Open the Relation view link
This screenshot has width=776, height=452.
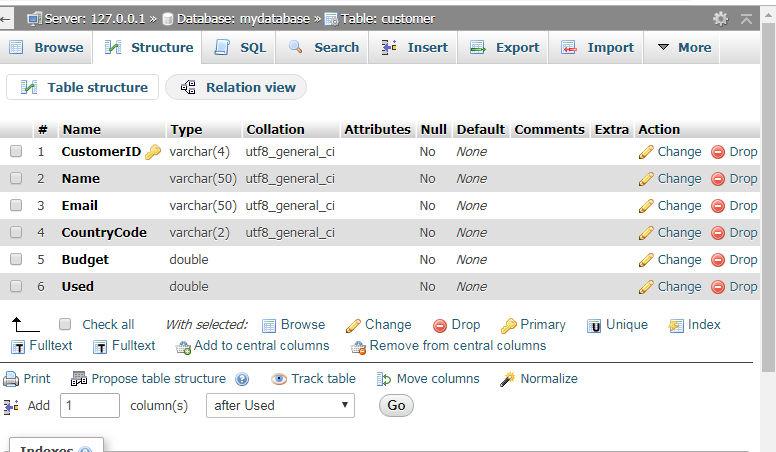(238, 88)
